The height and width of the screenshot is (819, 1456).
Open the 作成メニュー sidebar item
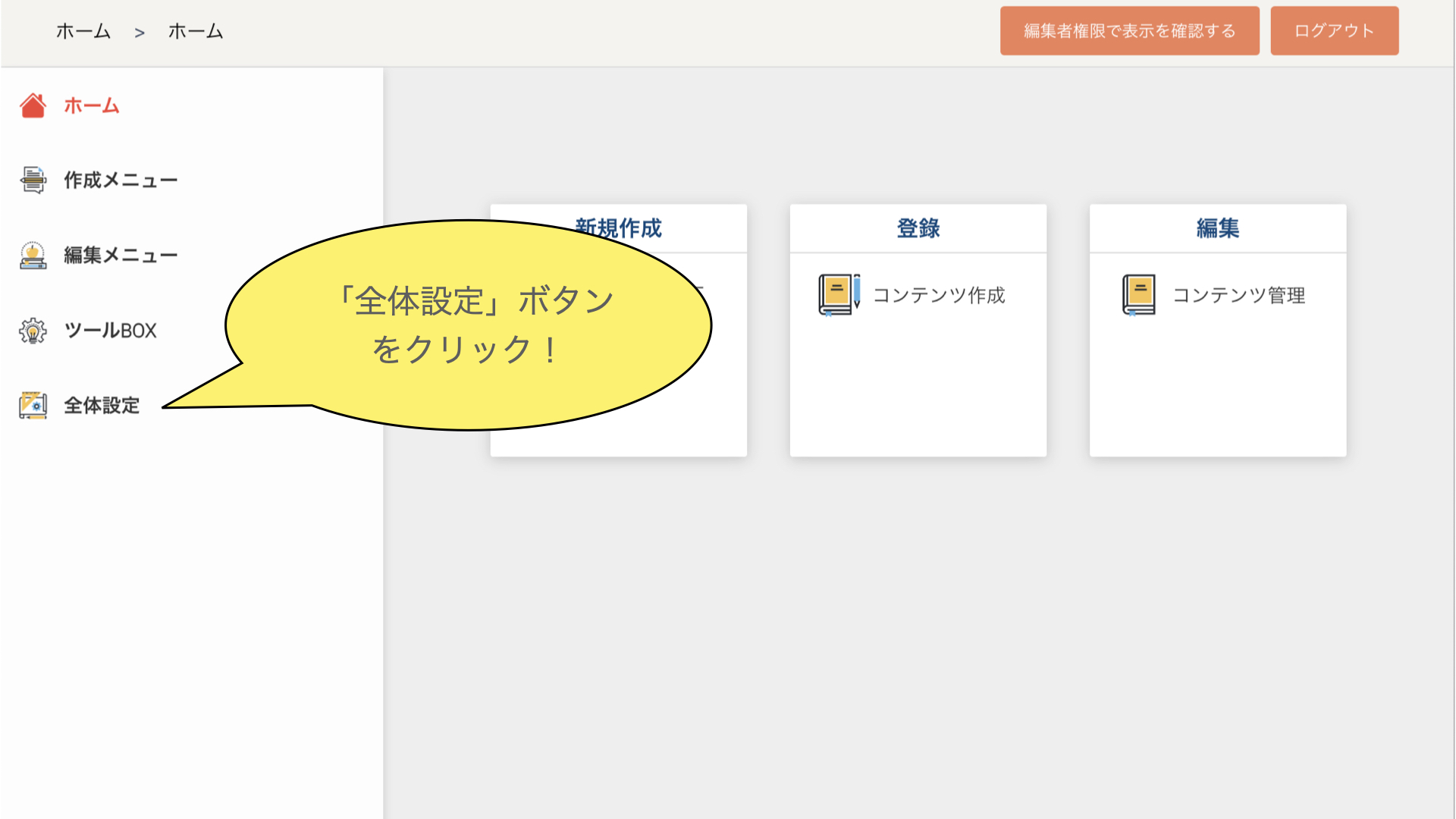[x=121, y=180]
